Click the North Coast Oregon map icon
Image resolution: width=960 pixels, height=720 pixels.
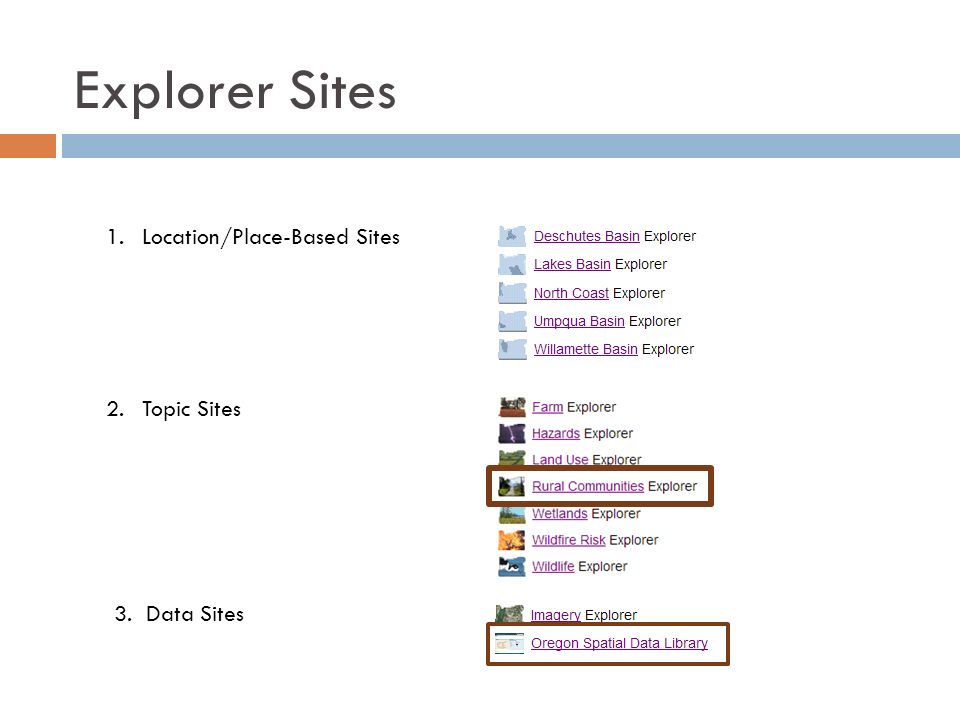coord(512,293)
